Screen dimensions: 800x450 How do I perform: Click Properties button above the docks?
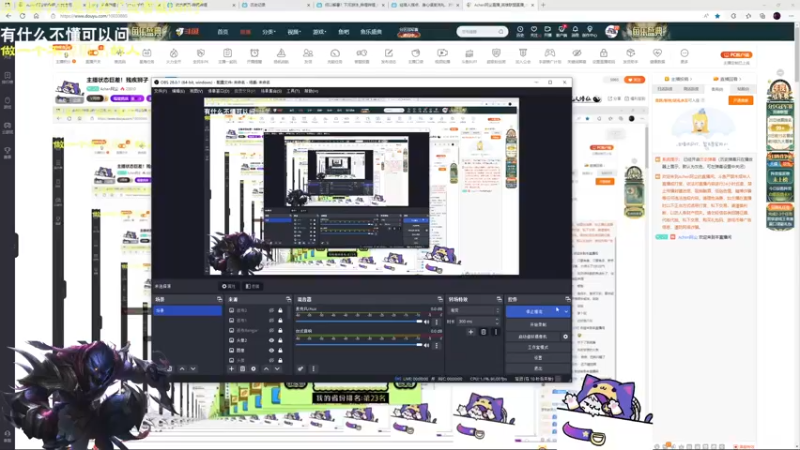coord(229,286)
